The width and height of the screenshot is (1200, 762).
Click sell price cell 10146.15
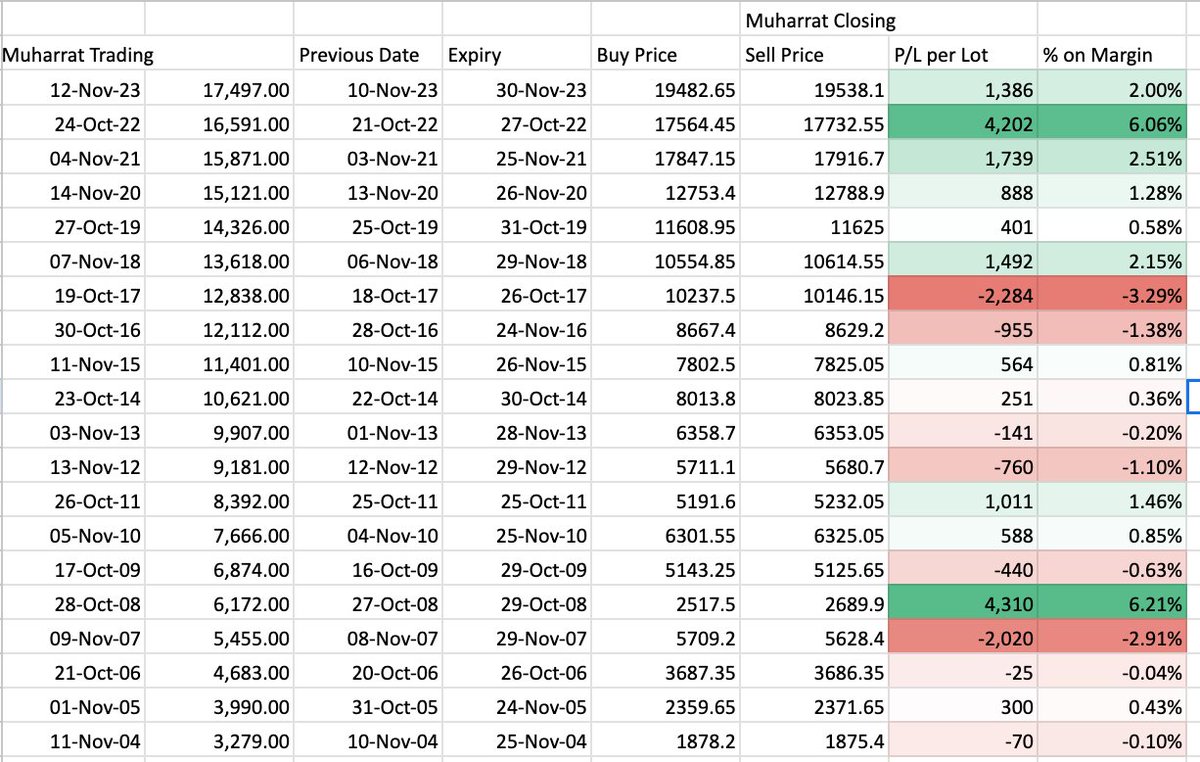(x=813, y=295)
